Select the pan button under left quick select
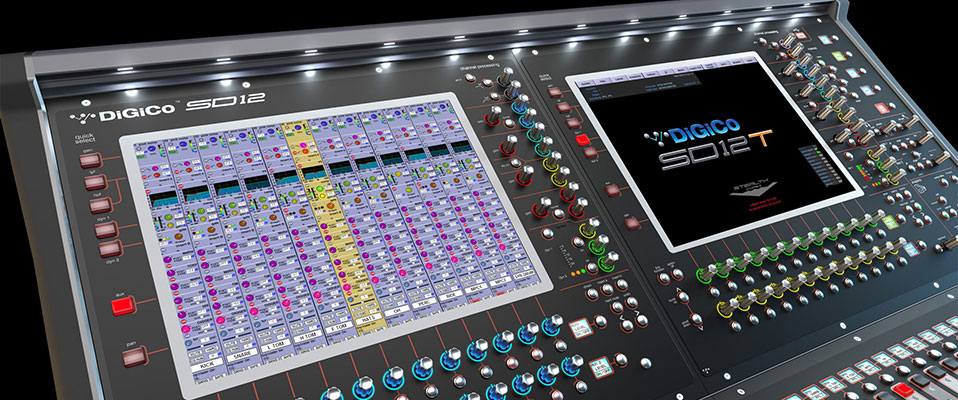 (134, 355)
